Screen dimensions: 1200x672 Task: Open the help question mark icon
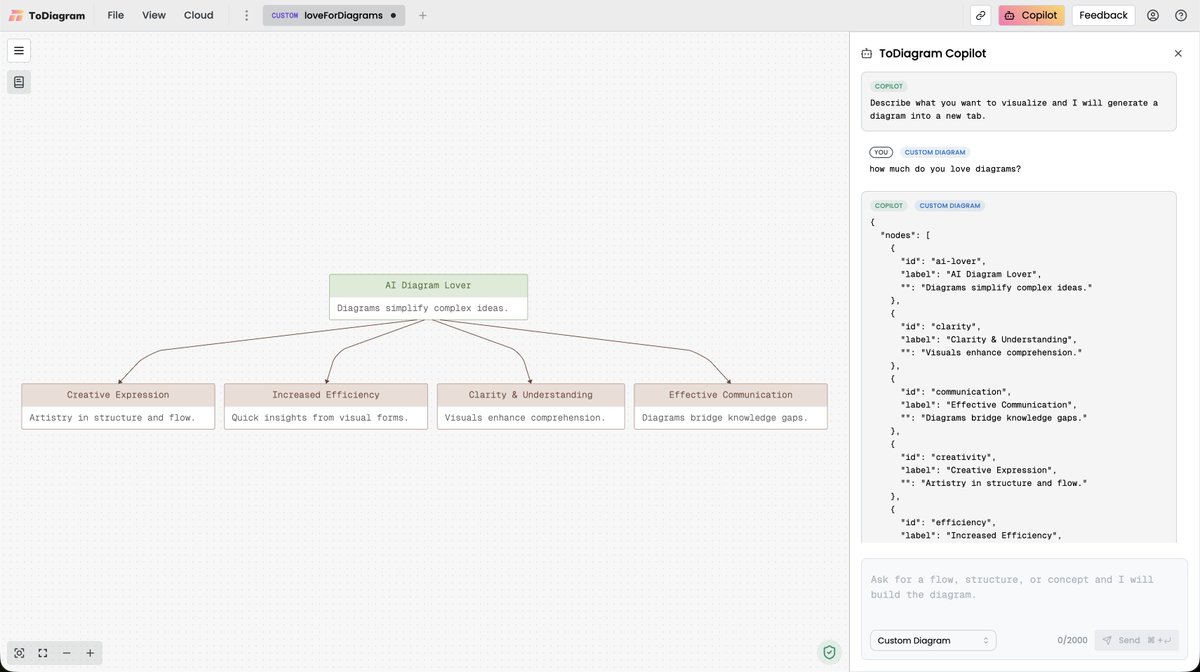point(1181,15)
